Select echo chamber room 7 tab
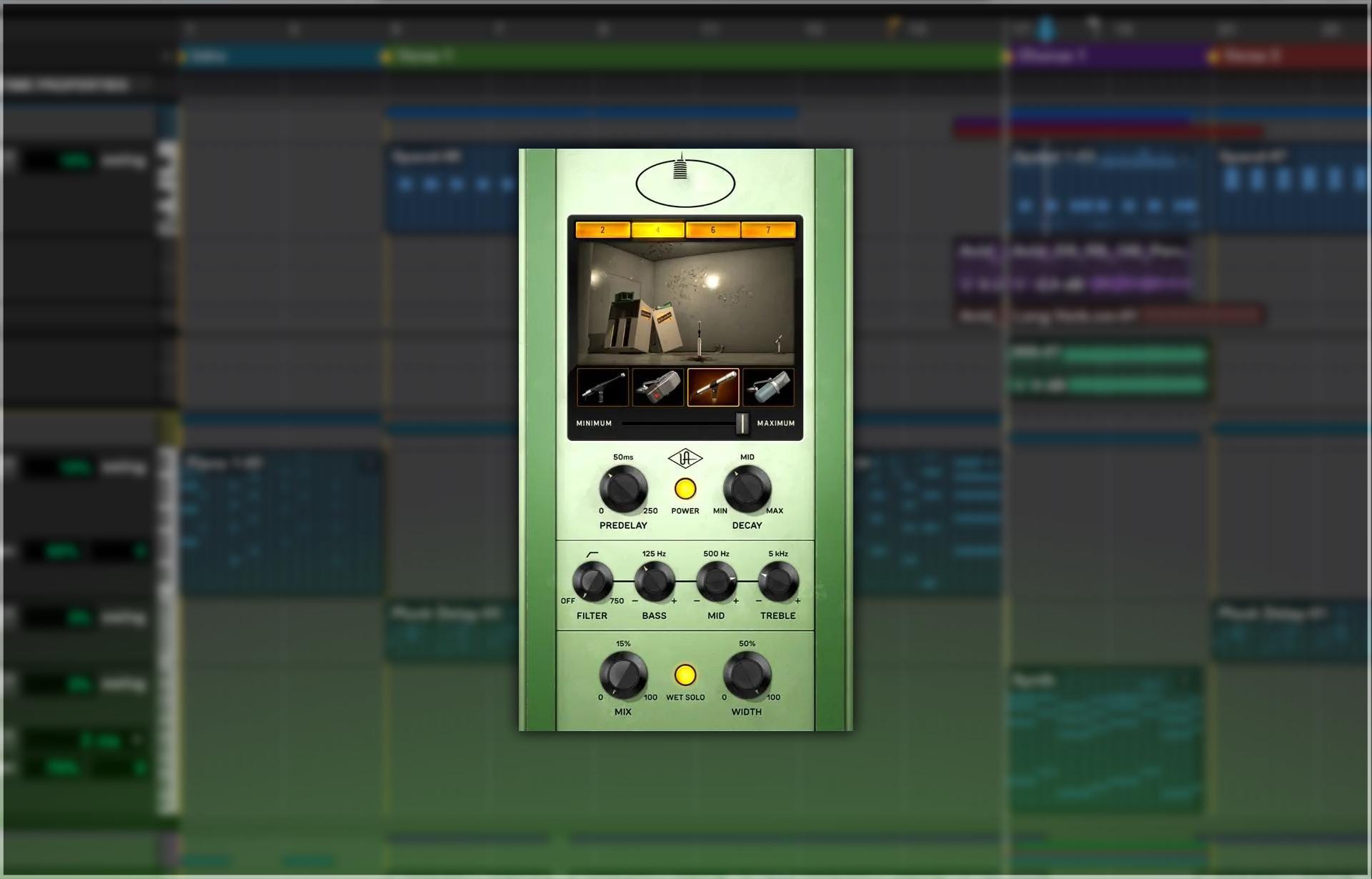Screen dimensions: 1372x879 pos(768,230)
